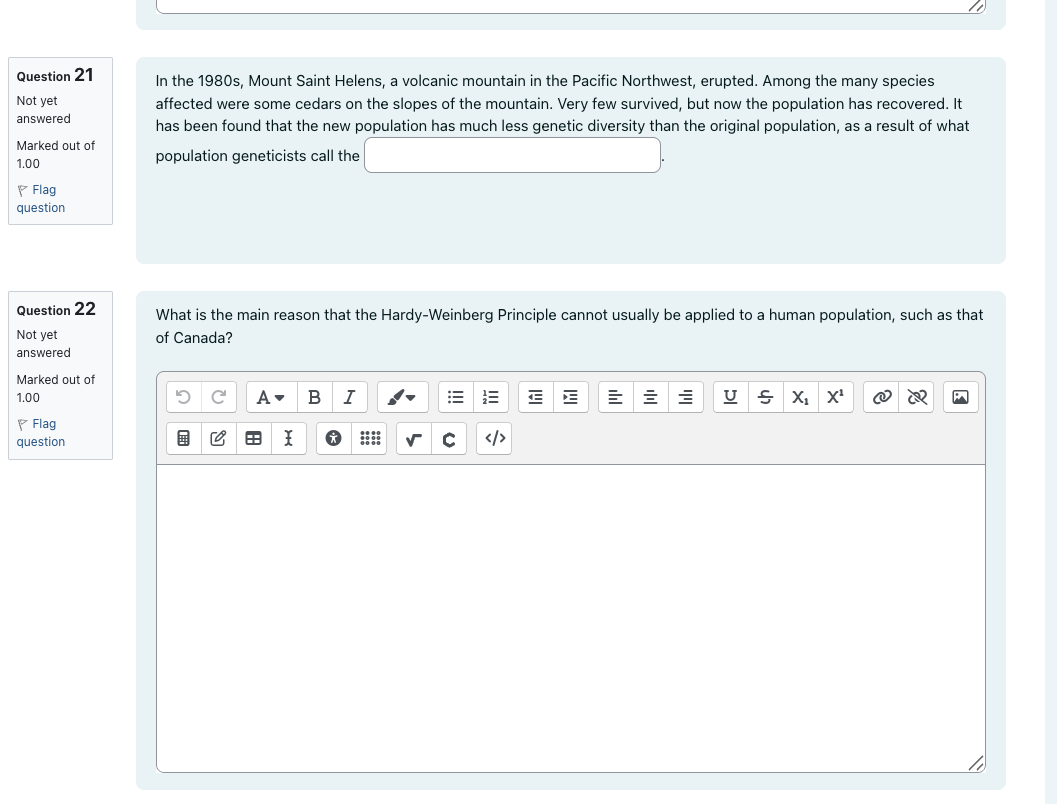1057x804 pixels.
Task: Open the font colour picker dropdown
Action: (x=402, y=397)
